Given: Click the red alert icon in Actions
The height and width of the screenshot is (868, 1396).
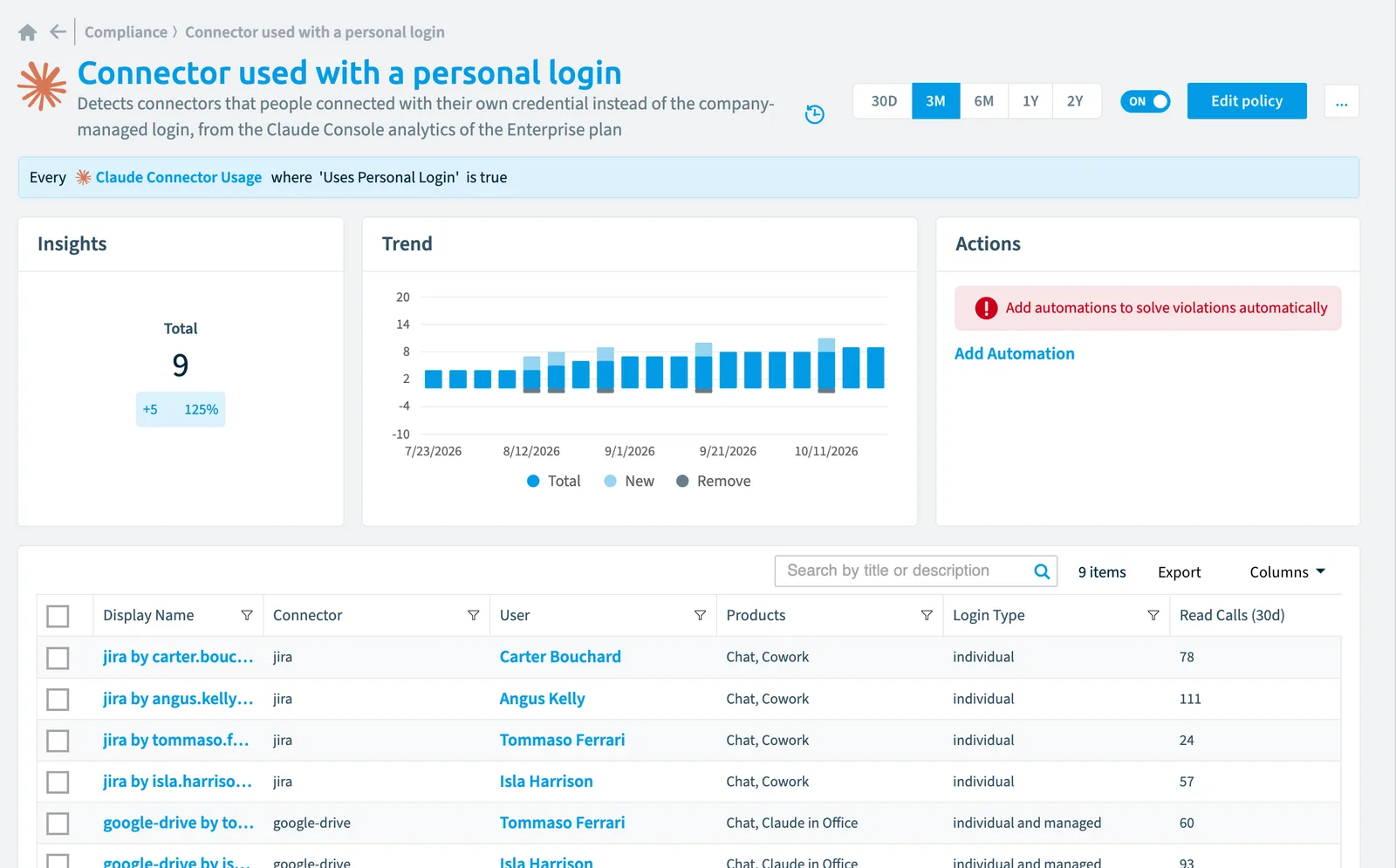Looking at the screenshot, I should pos(986,308).
